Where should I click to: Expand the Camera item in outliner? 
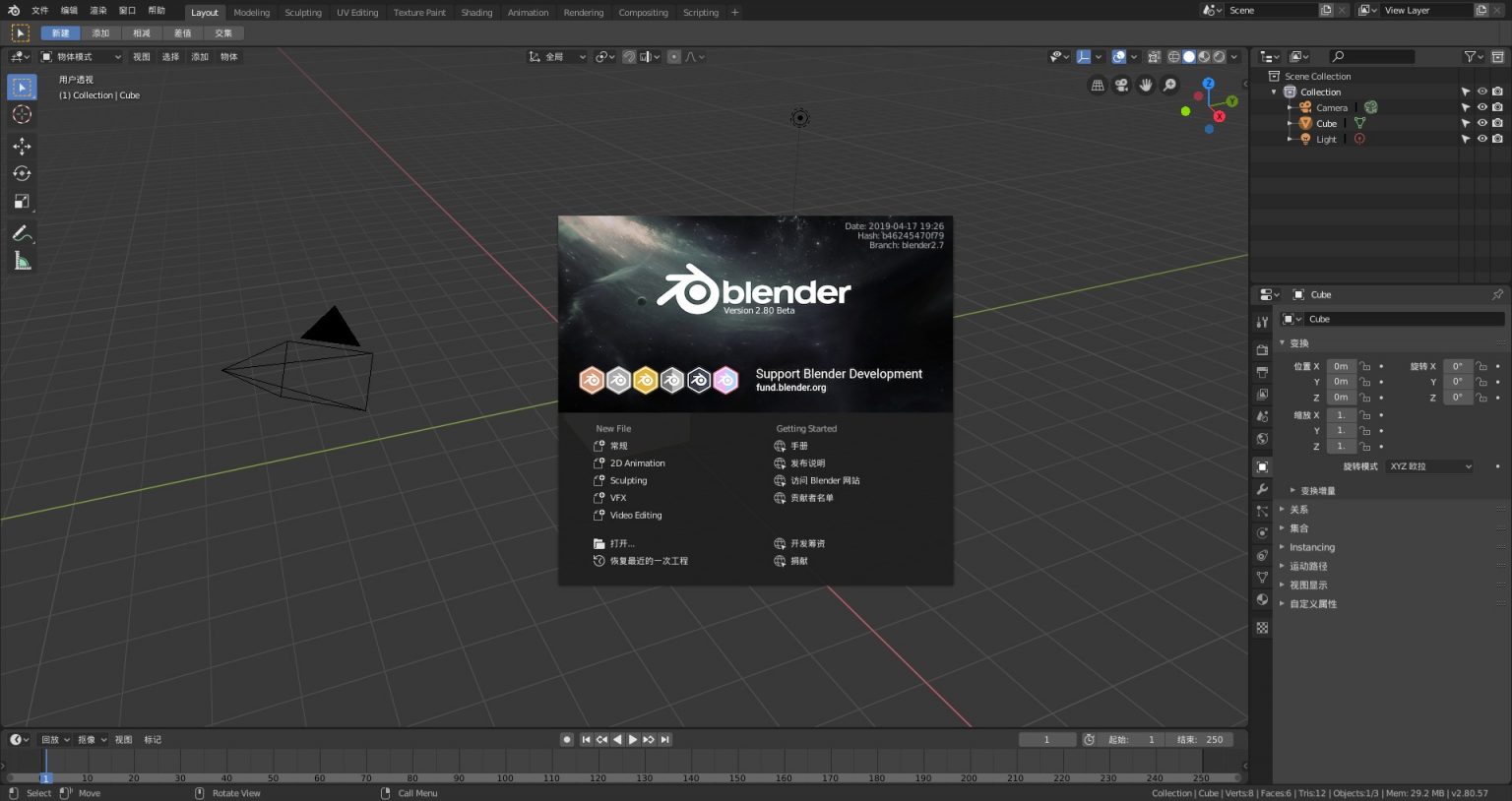1290,107
